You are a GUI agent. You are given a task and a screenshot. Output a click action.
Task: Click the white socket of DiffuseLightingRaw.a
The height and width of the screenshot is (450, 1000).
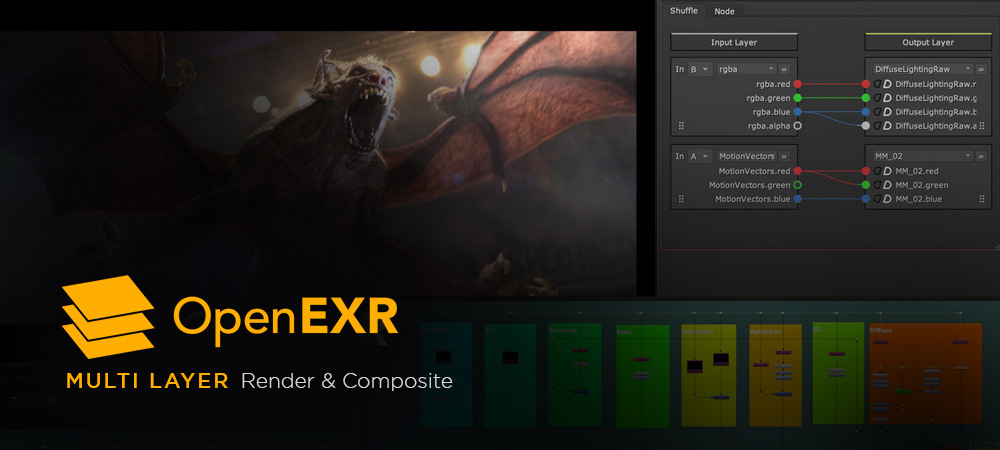pyautogui.click(x=865, y=126)
